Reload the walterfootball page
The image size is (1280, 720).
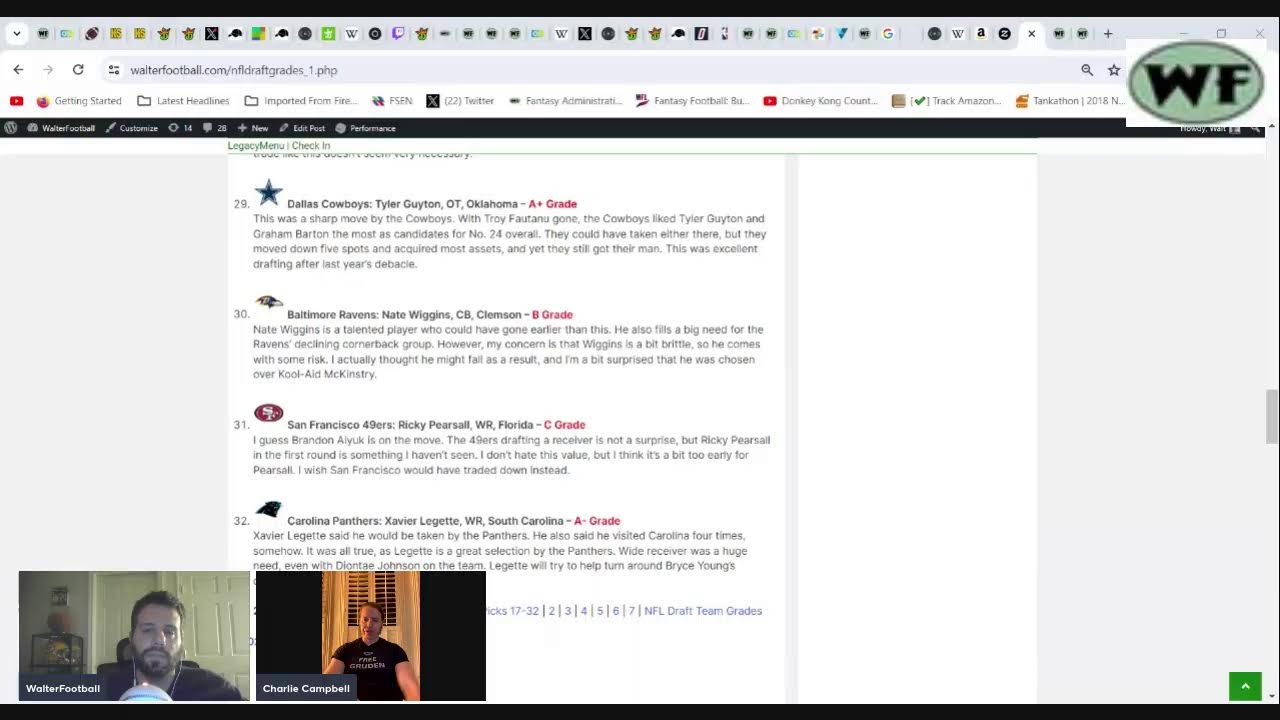pos(78,70)
